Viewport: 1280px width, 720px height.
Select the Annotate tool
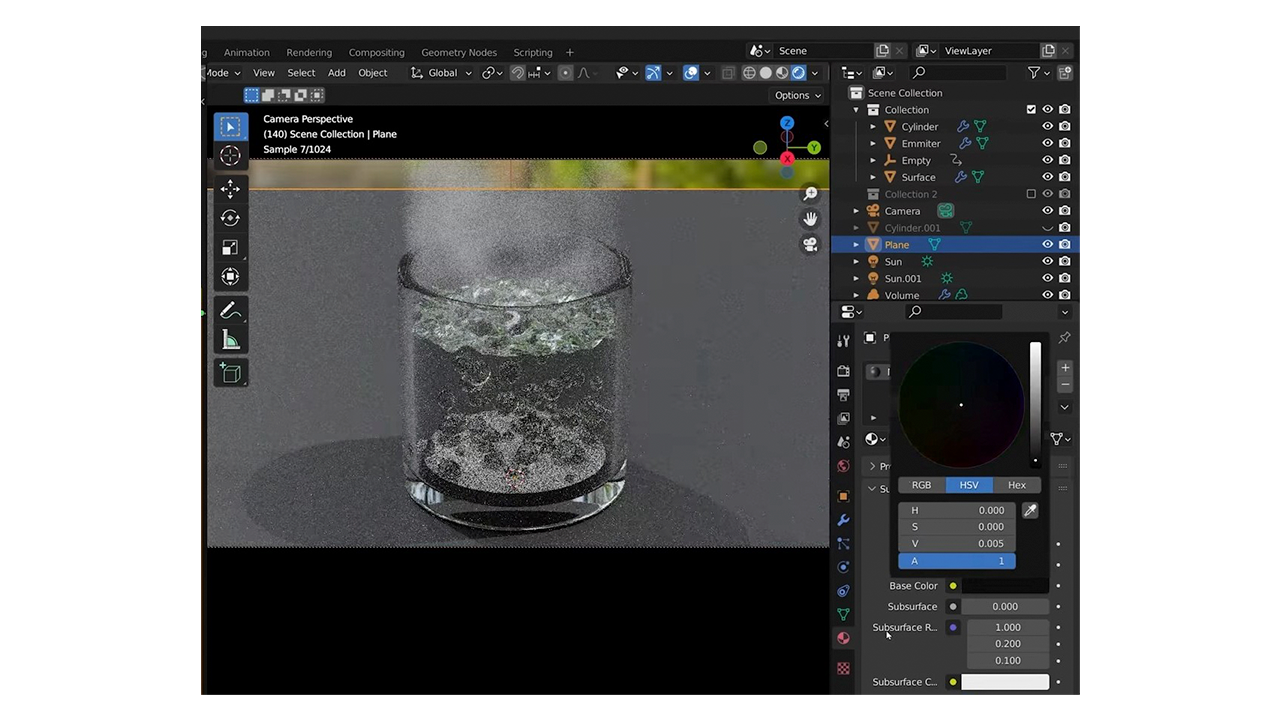230,311
